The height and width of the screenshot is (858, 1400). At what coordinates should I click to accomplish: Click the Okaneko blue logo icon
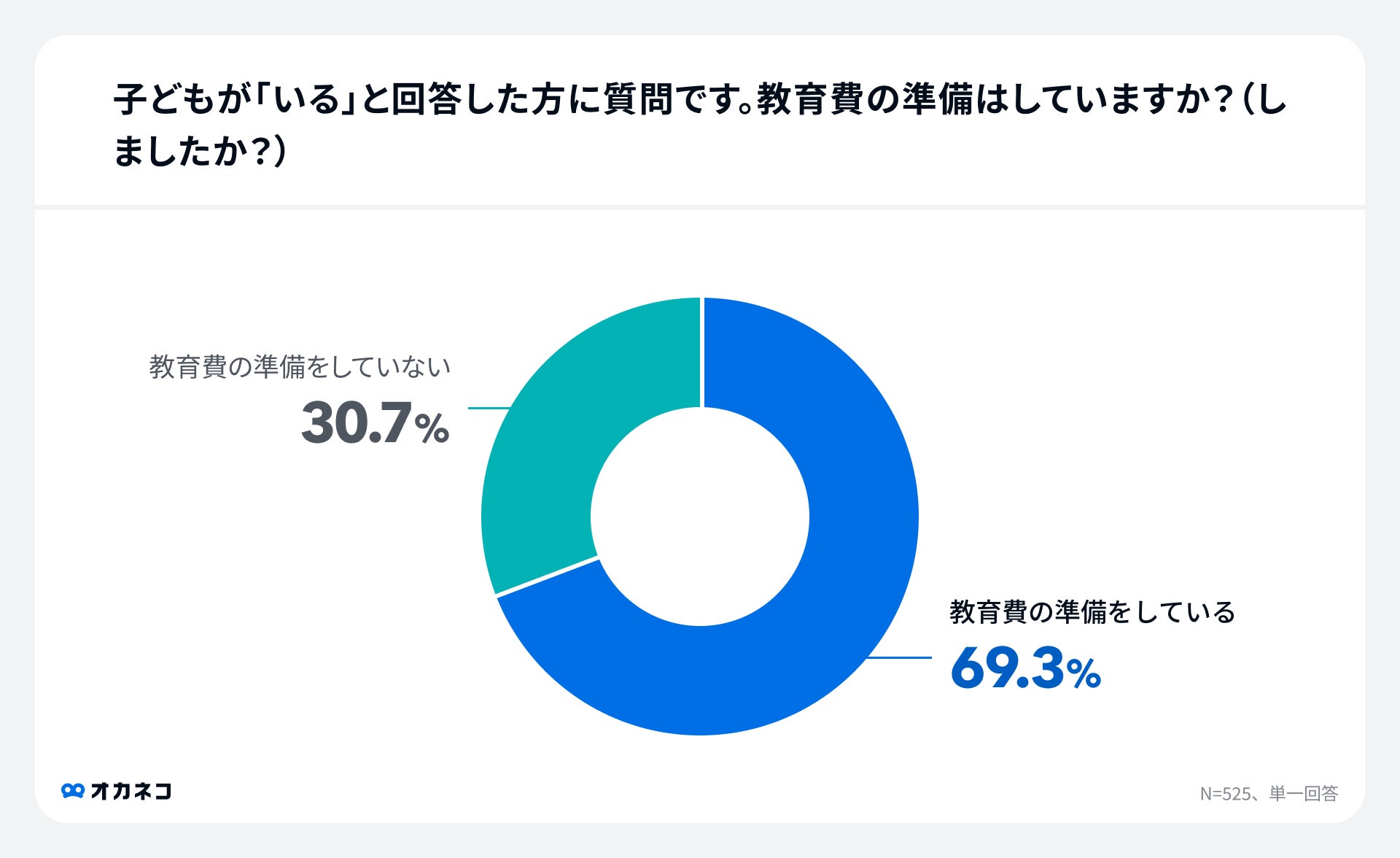pyautogui.click(x=72, y=791)
